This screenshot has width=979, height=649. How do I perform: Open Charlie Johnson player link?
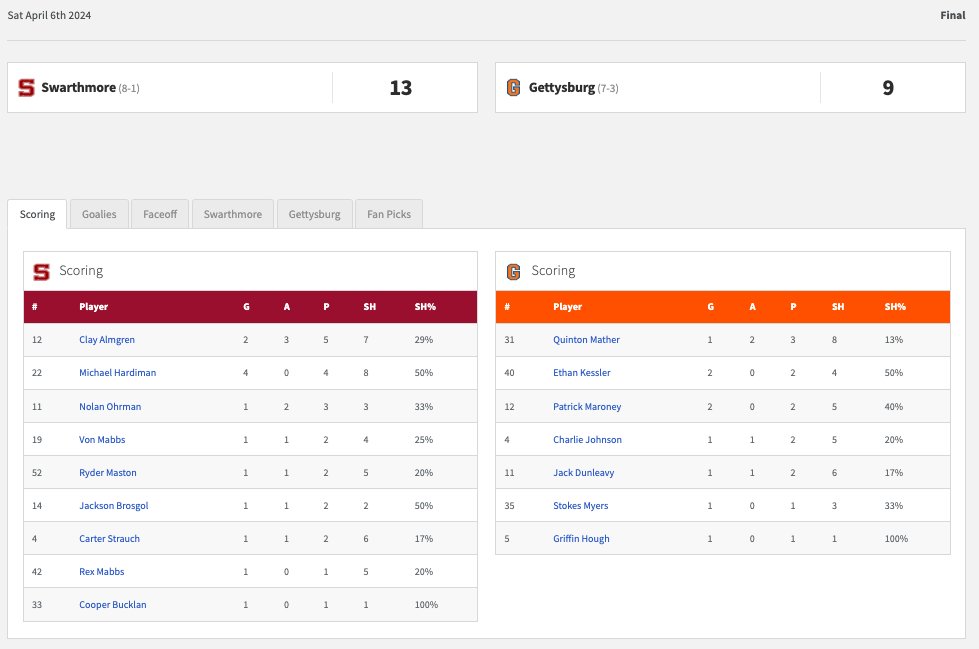587,440
